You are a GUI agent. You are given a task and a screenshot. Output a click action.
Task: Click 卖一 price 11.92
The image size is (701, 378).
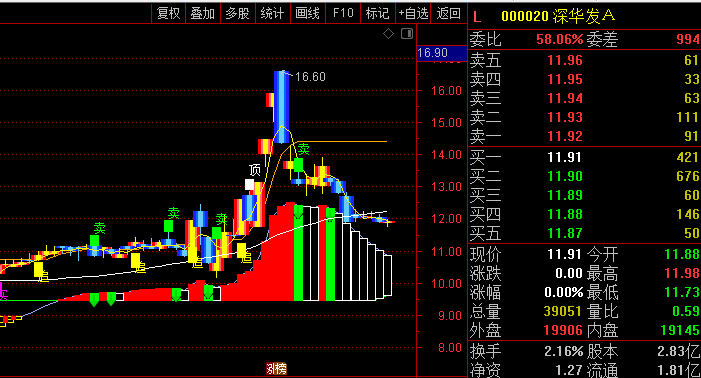coord(565,136)
